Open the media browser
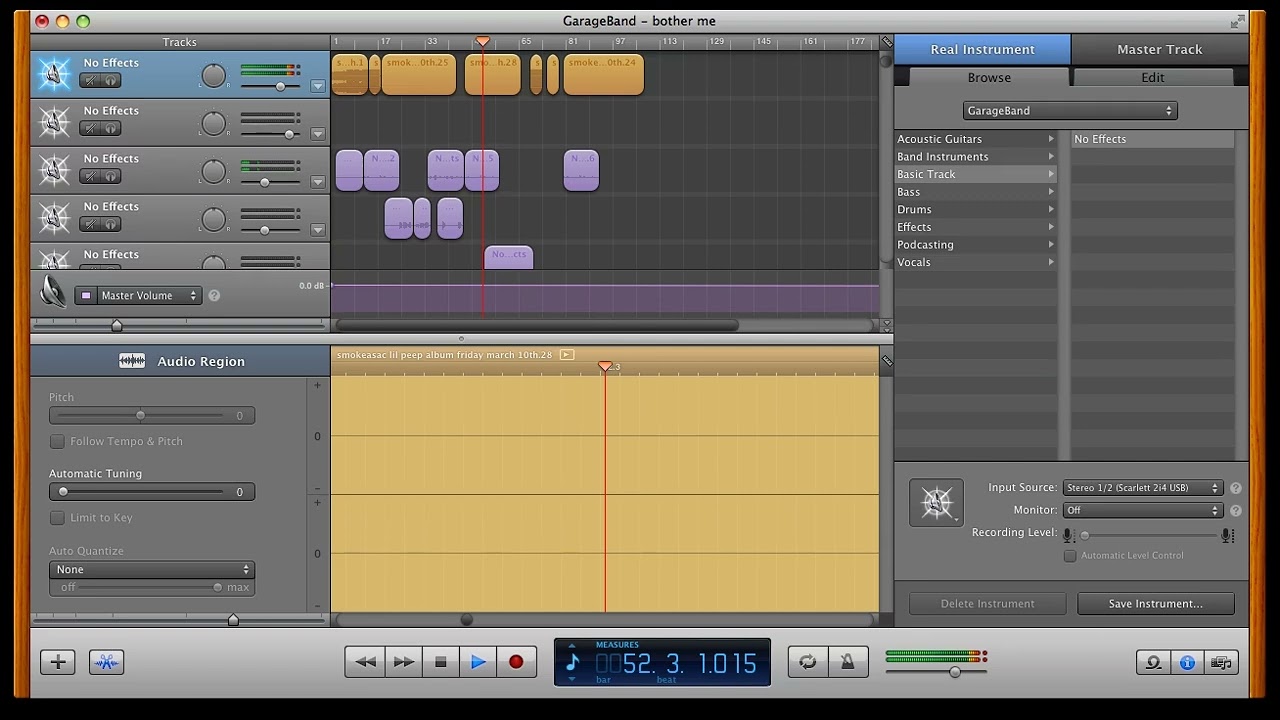The width and height of the screenshot is (1280, 720). pyautogui.click(x=1221, y=662)
